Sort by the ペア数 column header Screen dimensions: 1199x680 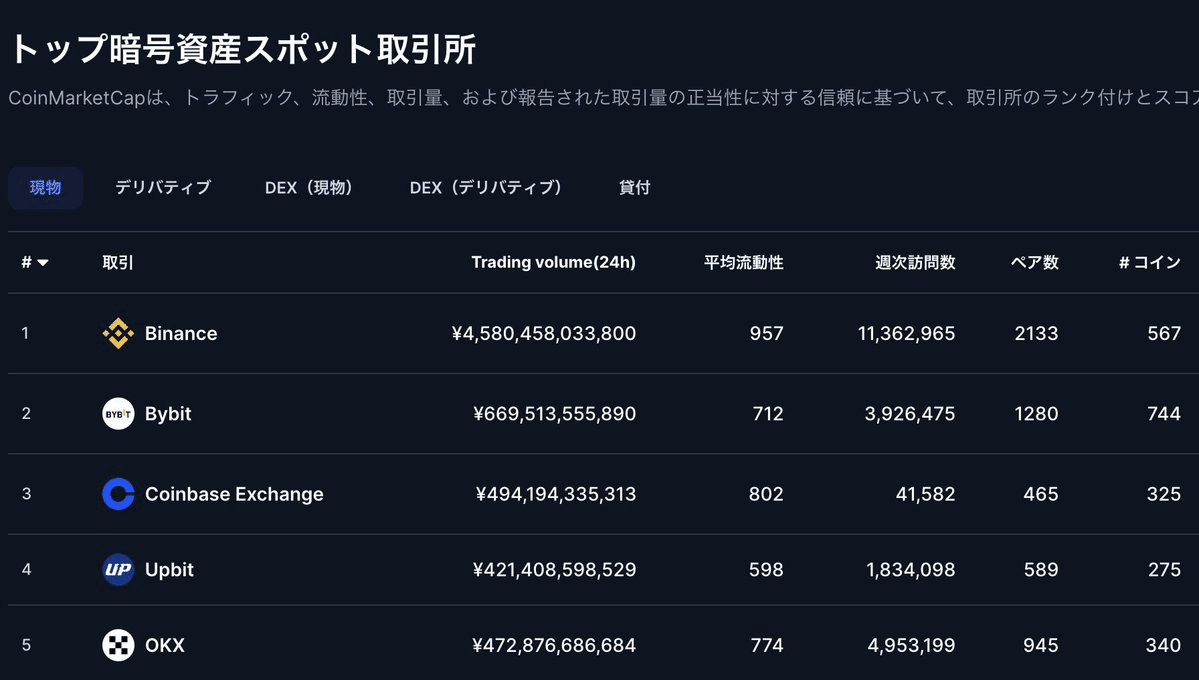(x=1036, y=262)
